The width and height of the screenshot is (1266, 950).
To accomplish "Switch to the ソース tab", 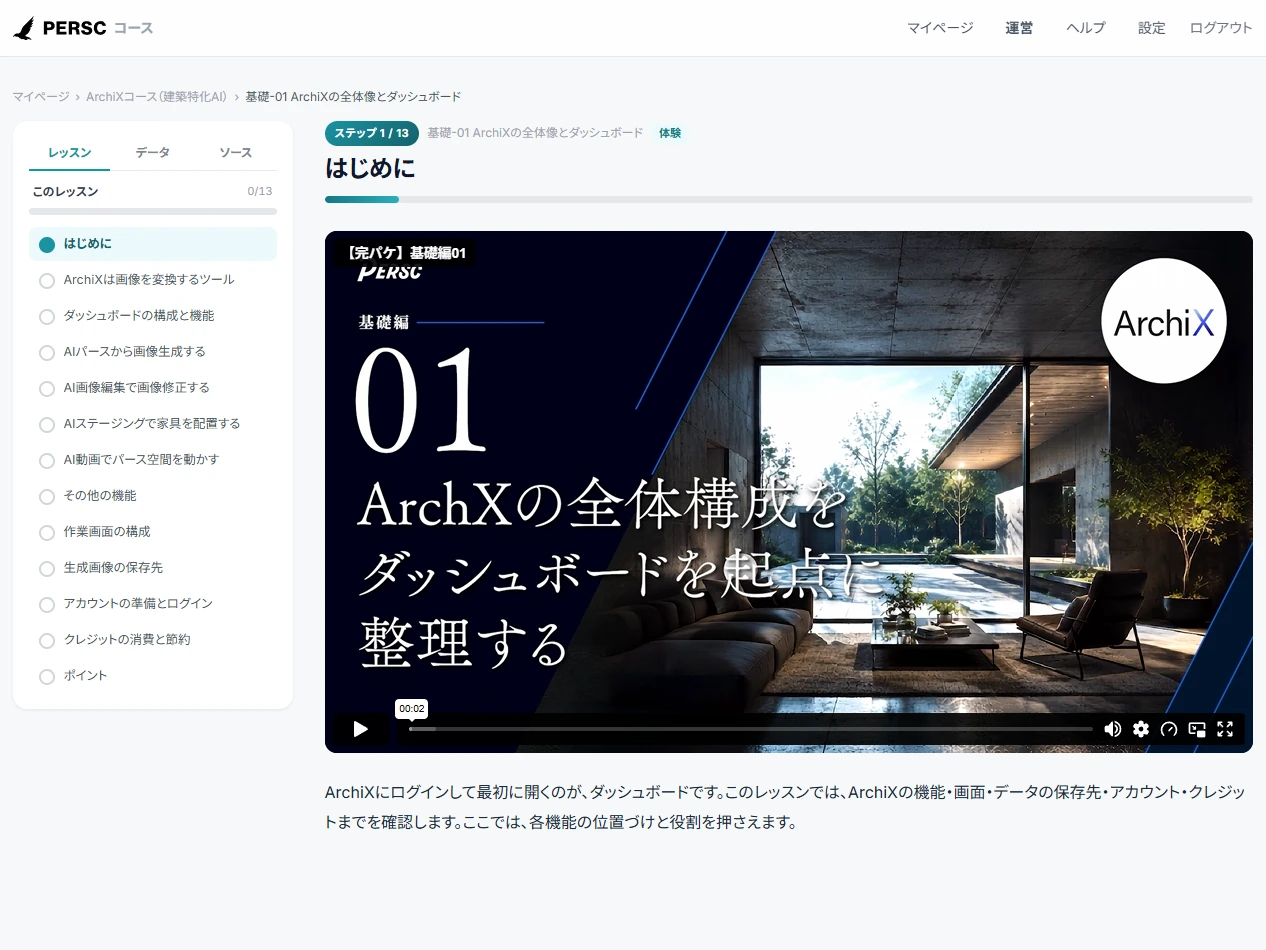I will point(236,153).
